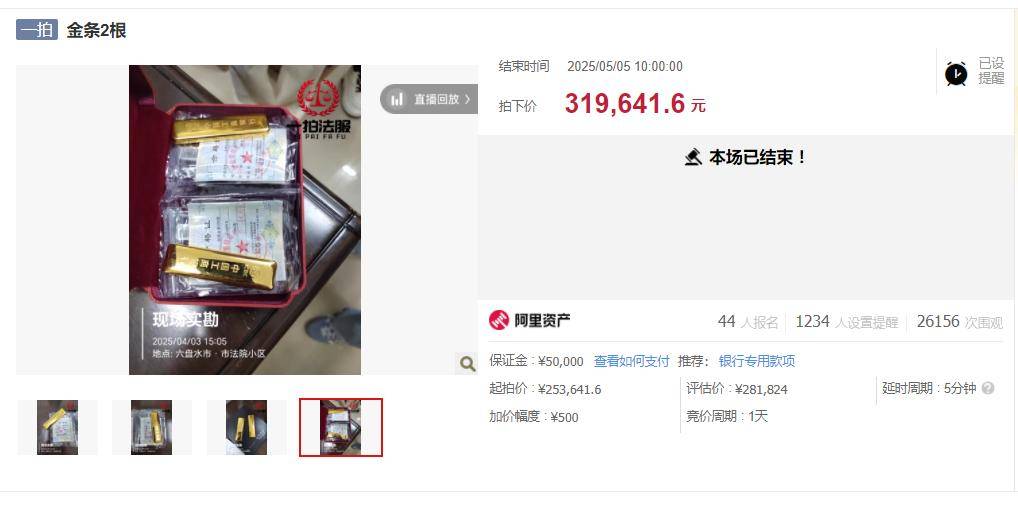Click the 一拍 badge beside title
Screen dimensions: 1018x505
click(37, 30)
